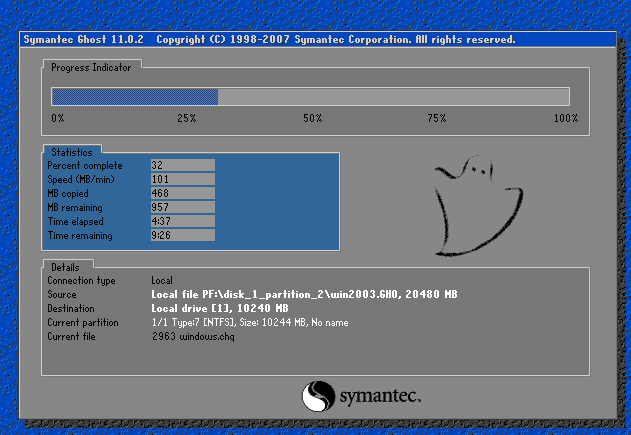Click the Statistics group label
The width and height of the screenshot is (631, 435).
coord(71,151)
